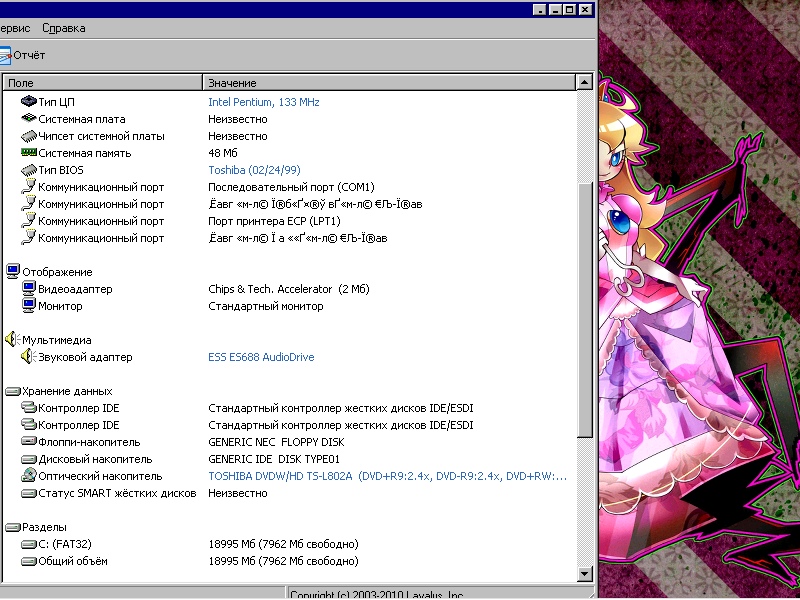Open the Справка menu

pos(64,28)
